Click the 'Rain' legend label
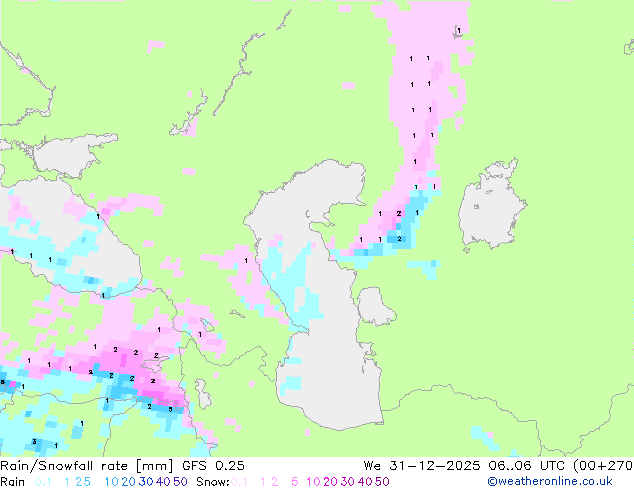634x490 pixels. tap(13, 482)
